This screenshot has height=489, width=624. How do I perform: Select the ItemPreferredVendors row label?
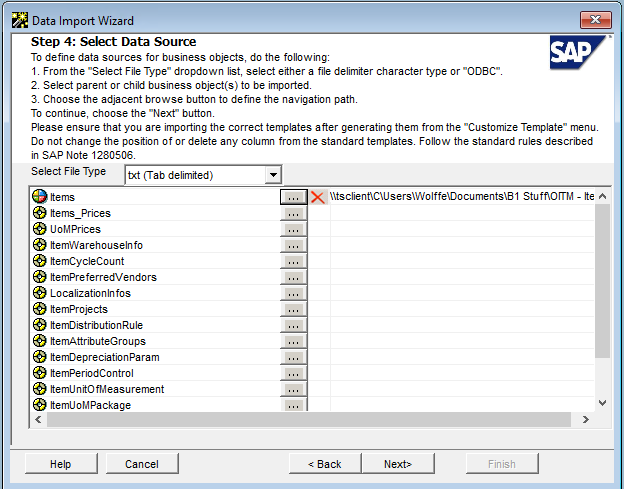[103, 277]
